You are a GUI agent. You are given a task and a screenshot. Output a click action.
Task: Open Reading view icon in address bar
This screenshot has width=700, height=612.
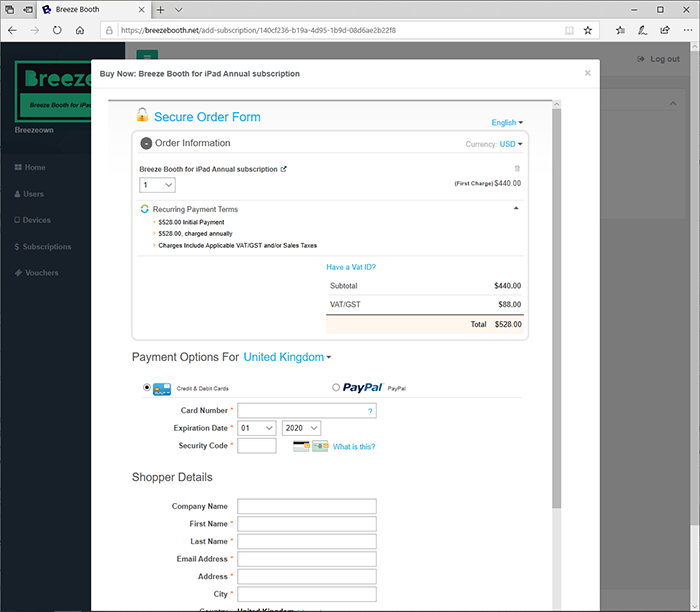pyautogui.click(x=569, y=30)
